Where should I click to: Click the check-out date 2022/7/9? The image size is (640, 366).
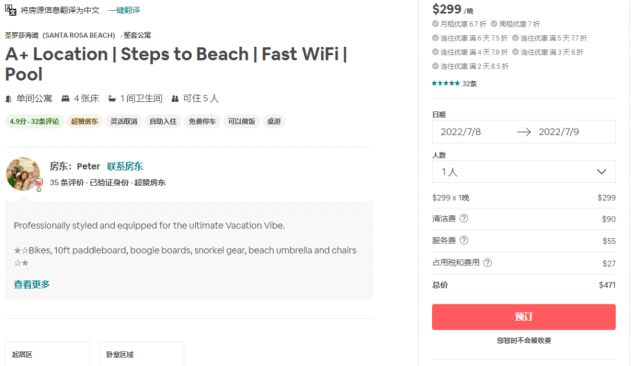[559, 132]
